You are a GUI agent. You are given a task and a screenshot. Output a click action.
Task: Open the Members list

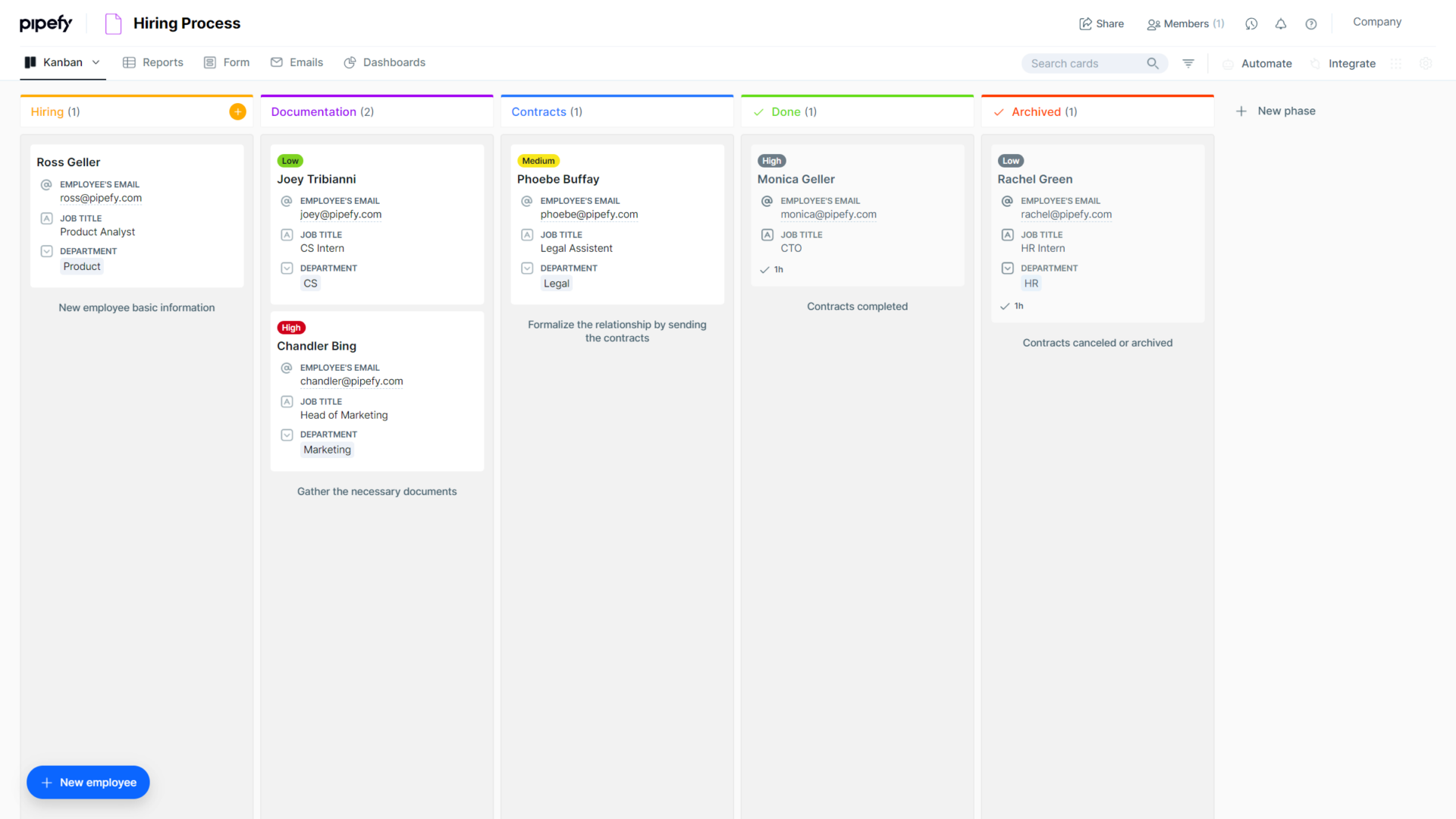pyautogui.click(x=1185, y=24)
